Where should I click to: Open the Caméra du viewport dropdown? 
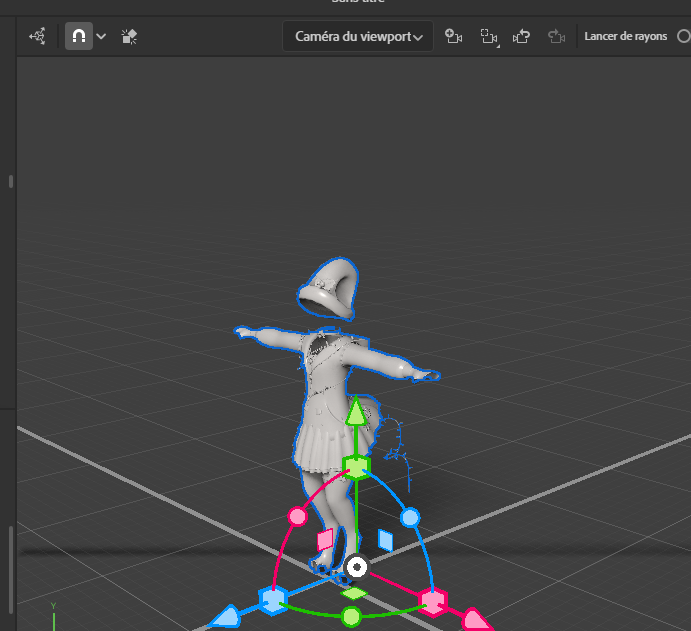[358, 36]
